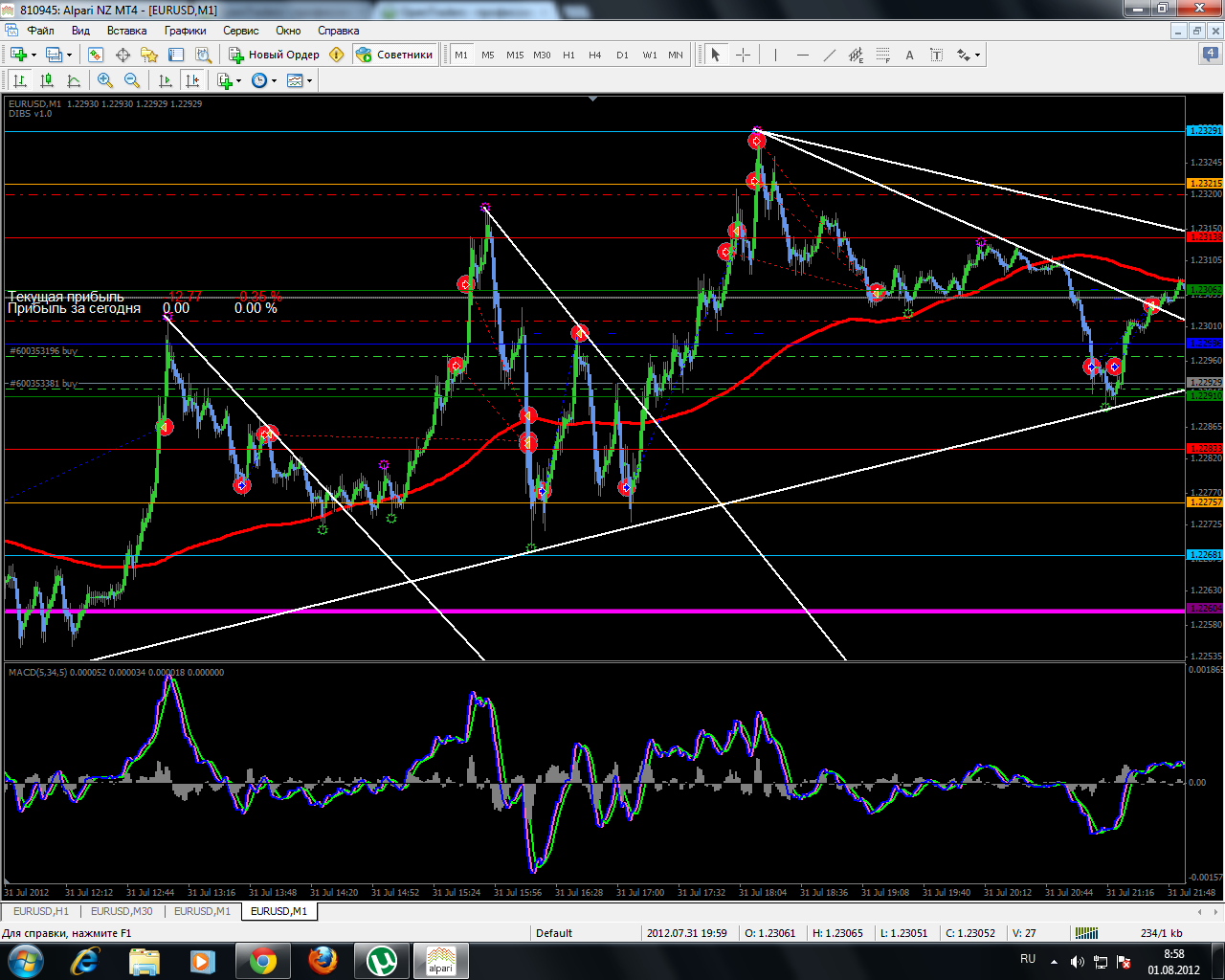This screenshot has width=1225, height=980.
Task: Click the Новый Ордер button
Action: [x=274, y=55]
